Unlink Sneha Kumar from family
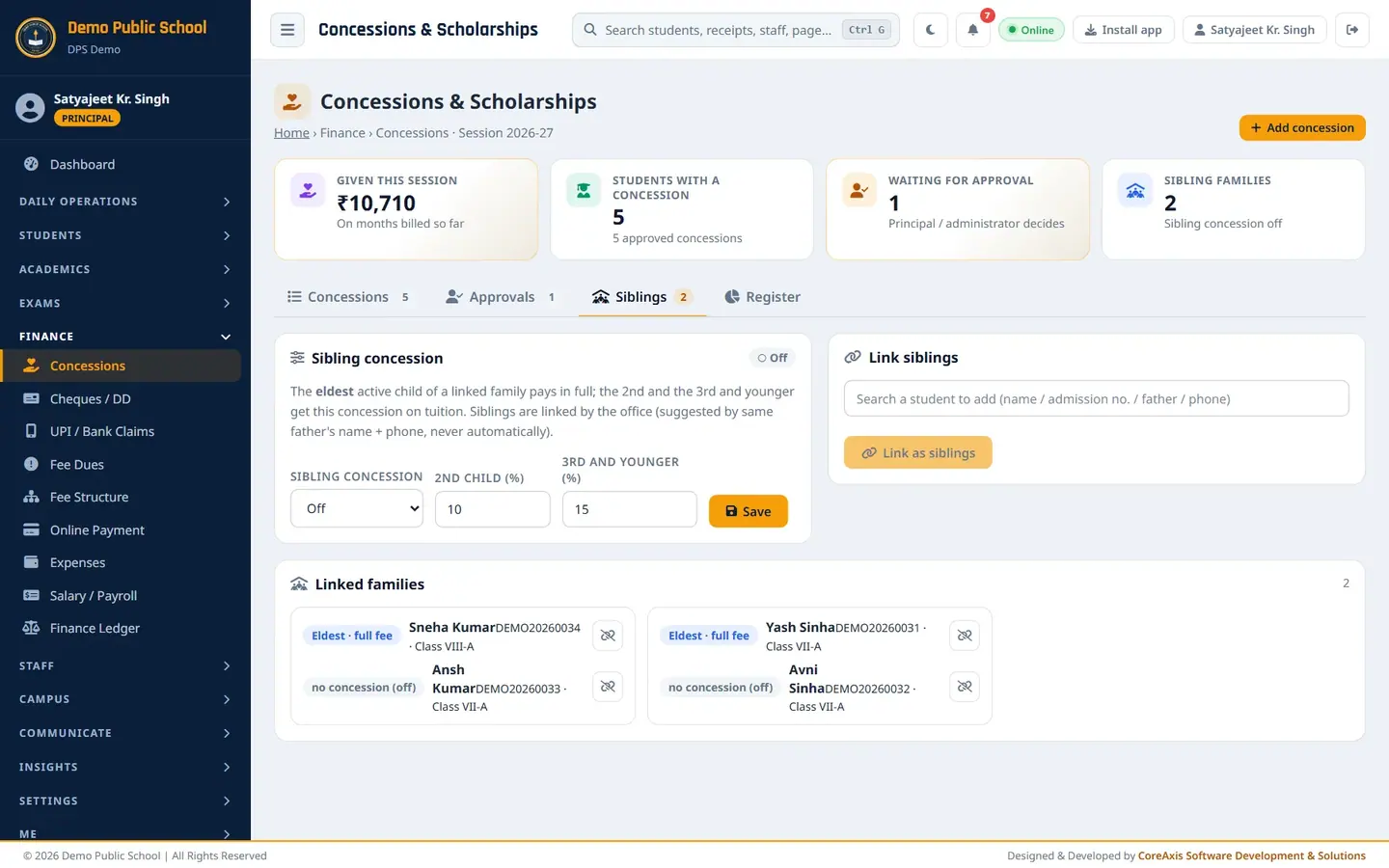This screenshot has width=1389, height=868. click(608, 636)
